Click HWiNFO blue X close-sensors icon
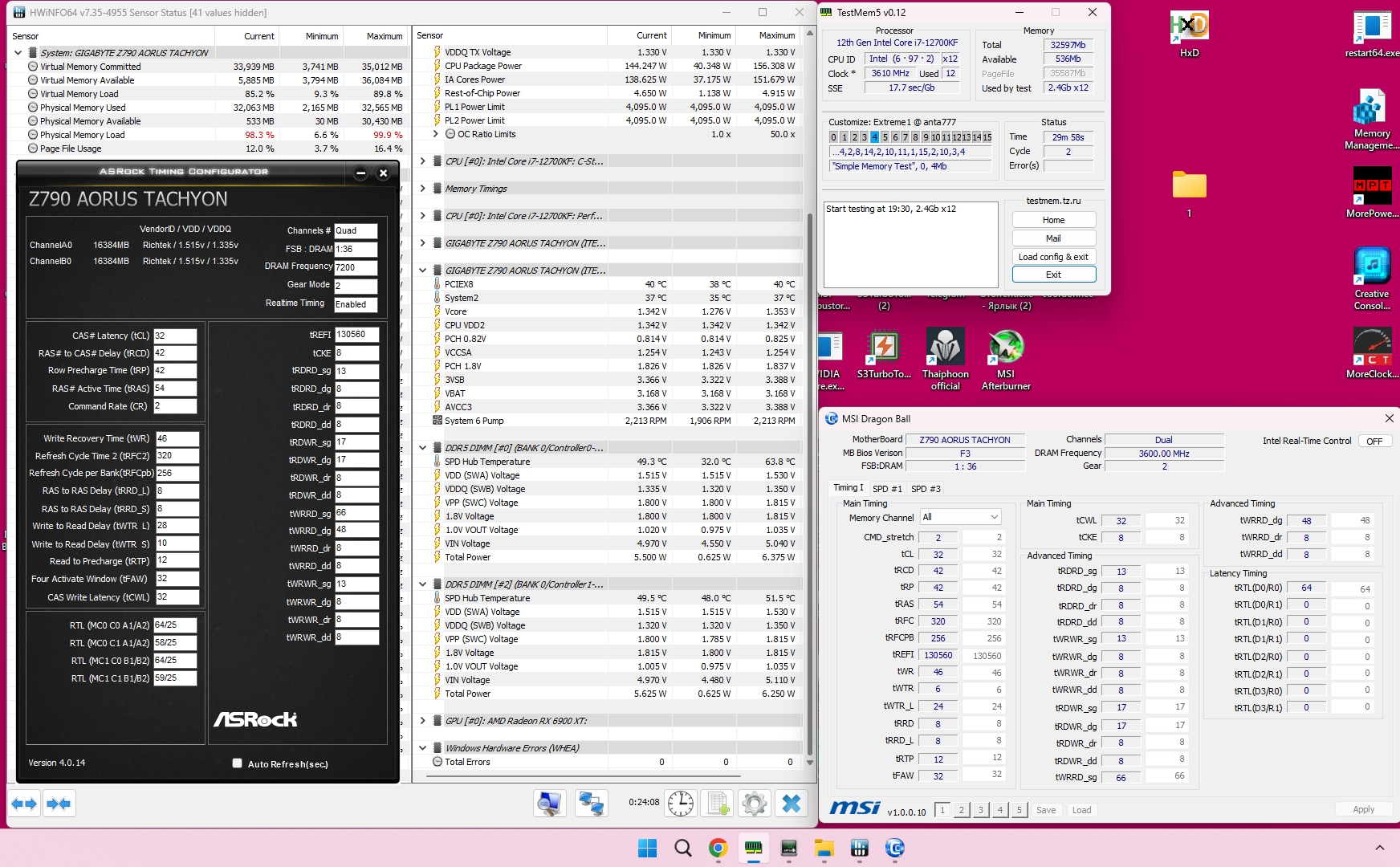The height and width of the screenshot is (867, 1400). pyautogui.click(x=792, y=803)
